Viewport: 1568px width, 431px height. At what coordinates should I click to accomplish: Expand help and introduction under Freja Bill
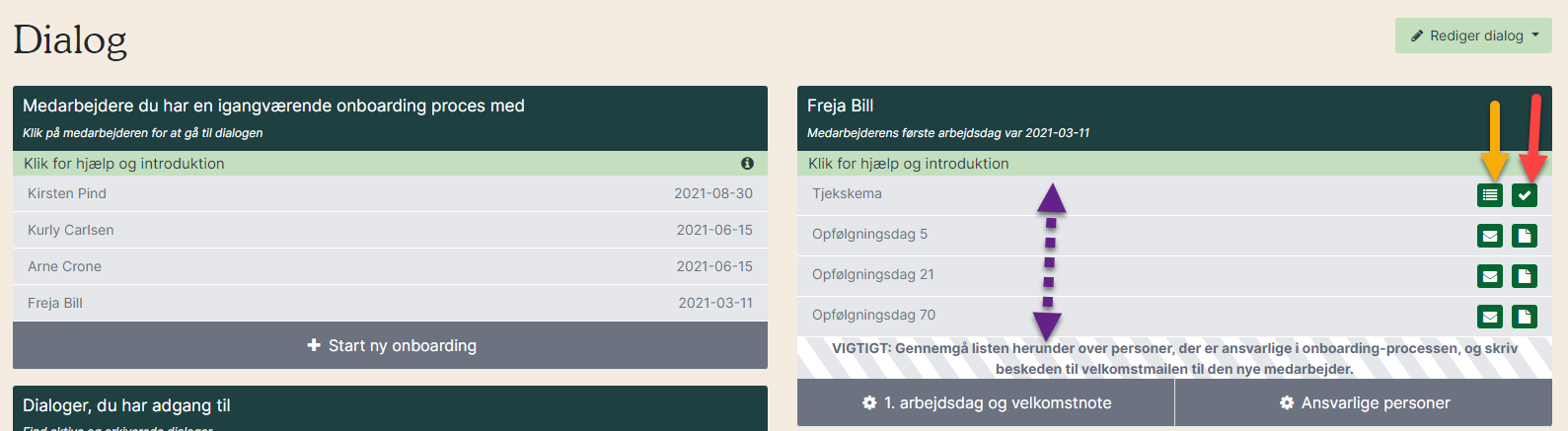click(1174, 164)
